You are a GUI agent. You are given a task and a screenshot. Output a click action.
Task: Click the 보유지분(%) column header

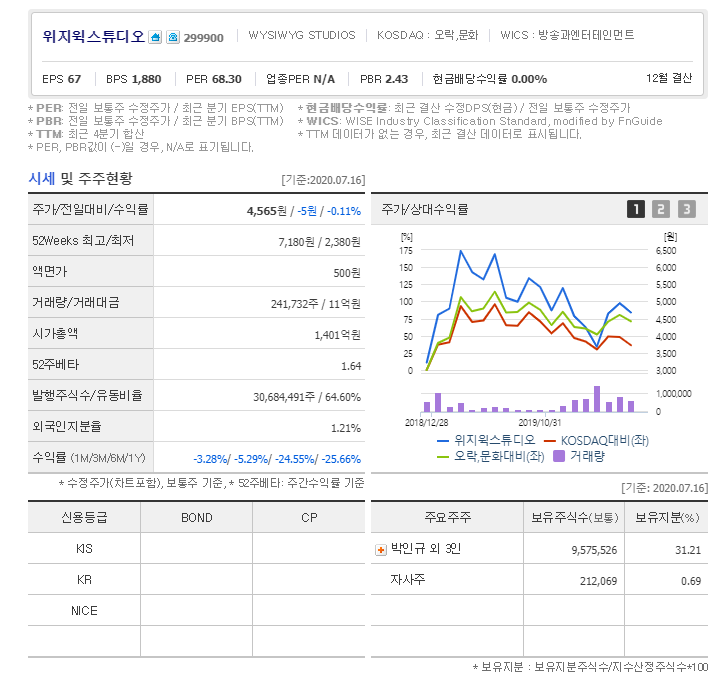(x=667, y=517)
